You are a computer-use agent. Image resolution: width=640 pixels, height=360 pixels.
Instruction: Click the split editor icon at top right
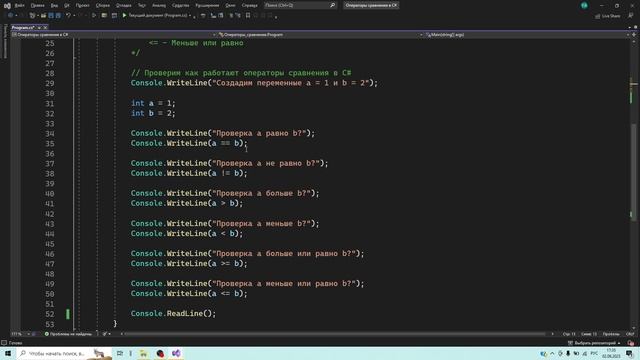coord(634,35)
